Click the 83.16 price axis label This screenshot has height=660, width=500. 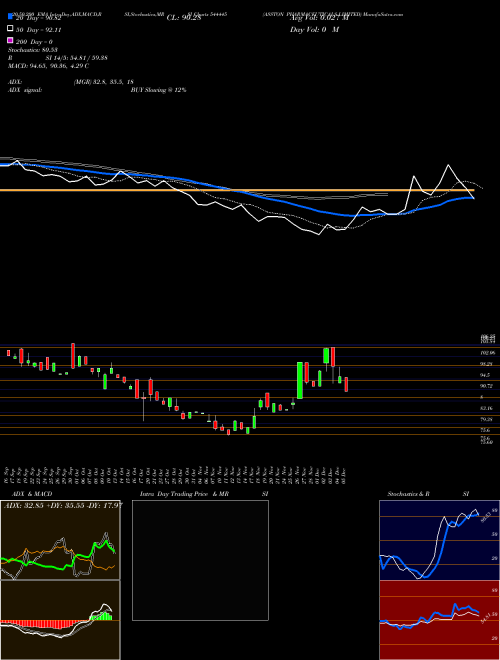[487, 408]
